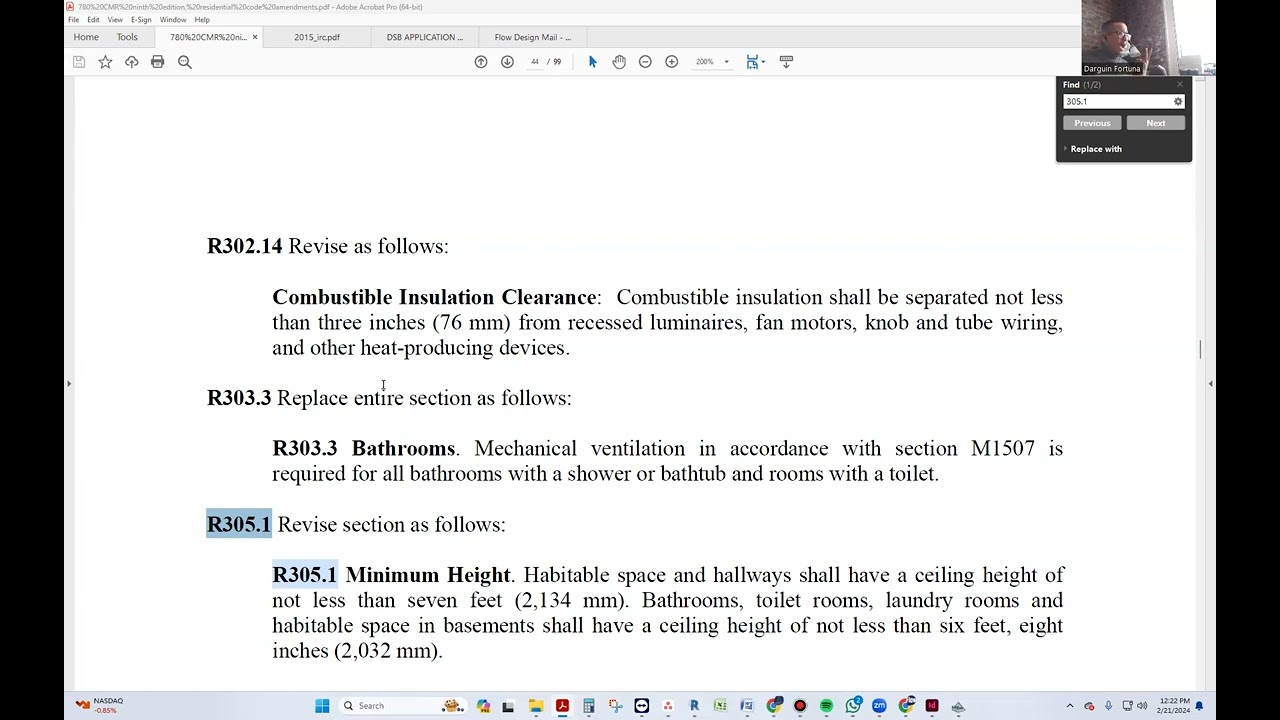
Task: Zoom in with the plus icon
Action: [x=671, y=62]
